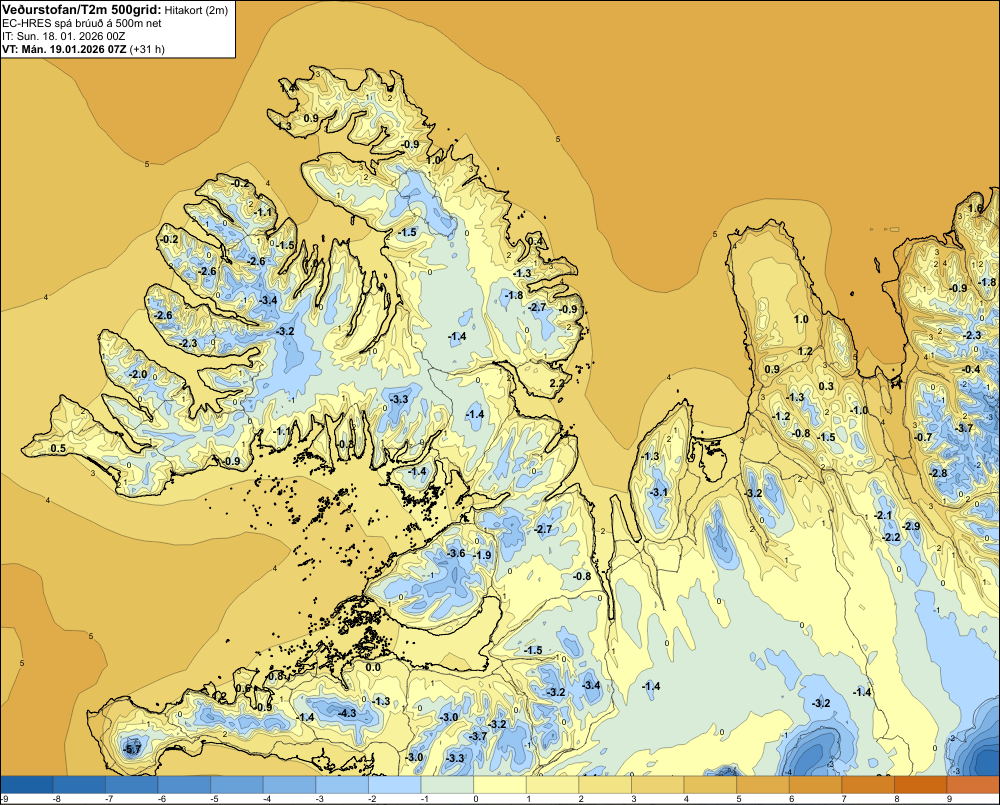Click the -2.1 temperature value
Viewport: 1000px width, 805px height.
point(884,515)
